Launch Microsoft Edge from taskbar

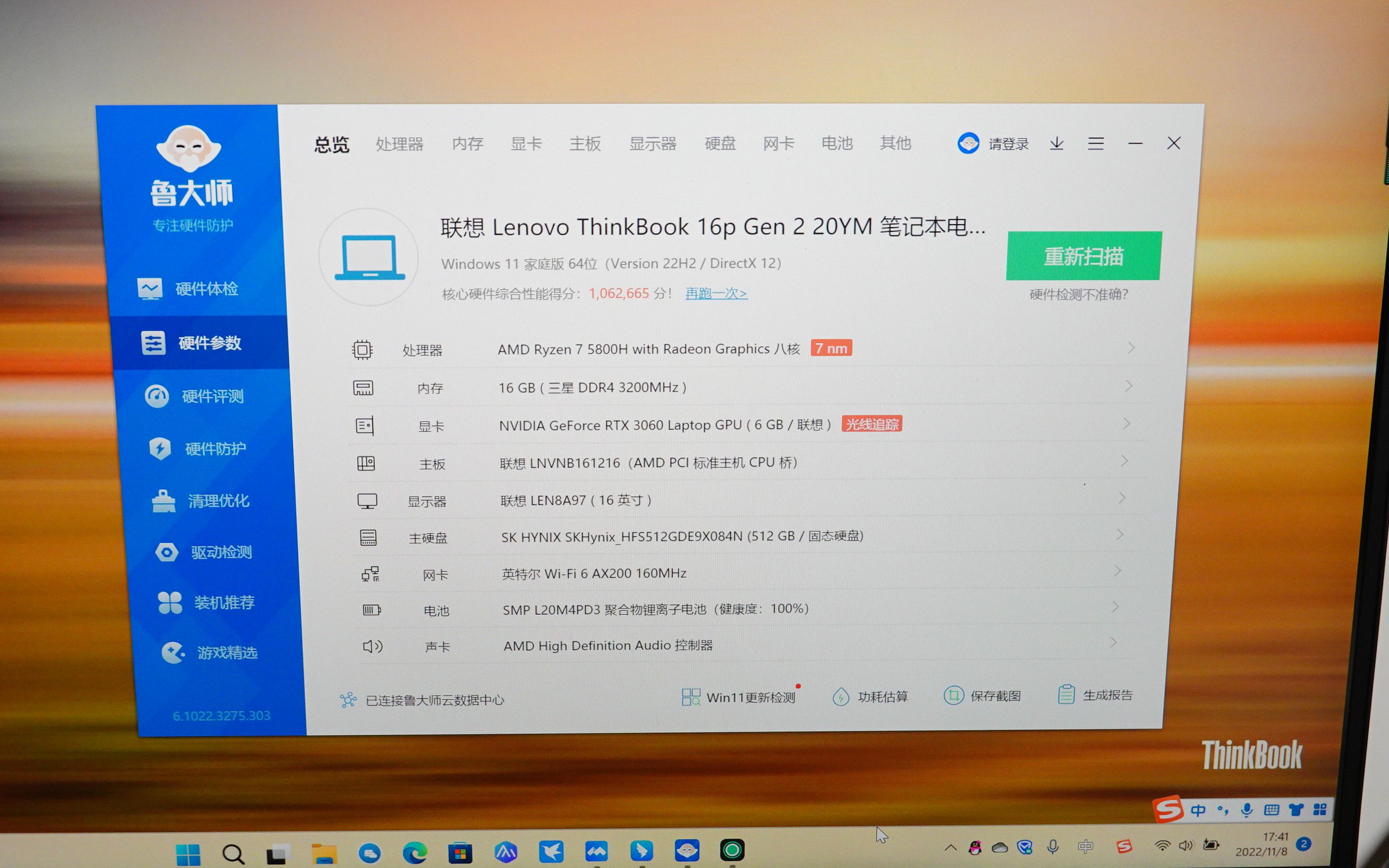(414, 853)
